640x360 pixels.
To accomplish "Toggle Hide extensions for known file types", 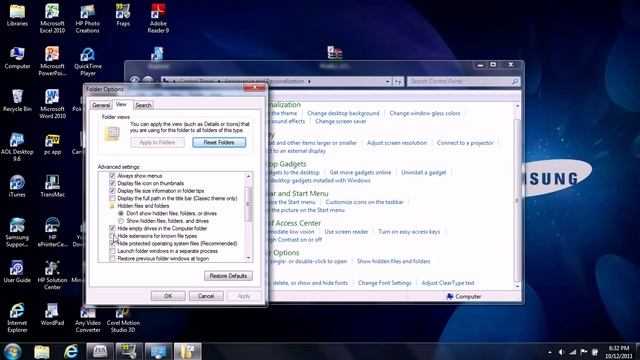I will click(112, 236).
